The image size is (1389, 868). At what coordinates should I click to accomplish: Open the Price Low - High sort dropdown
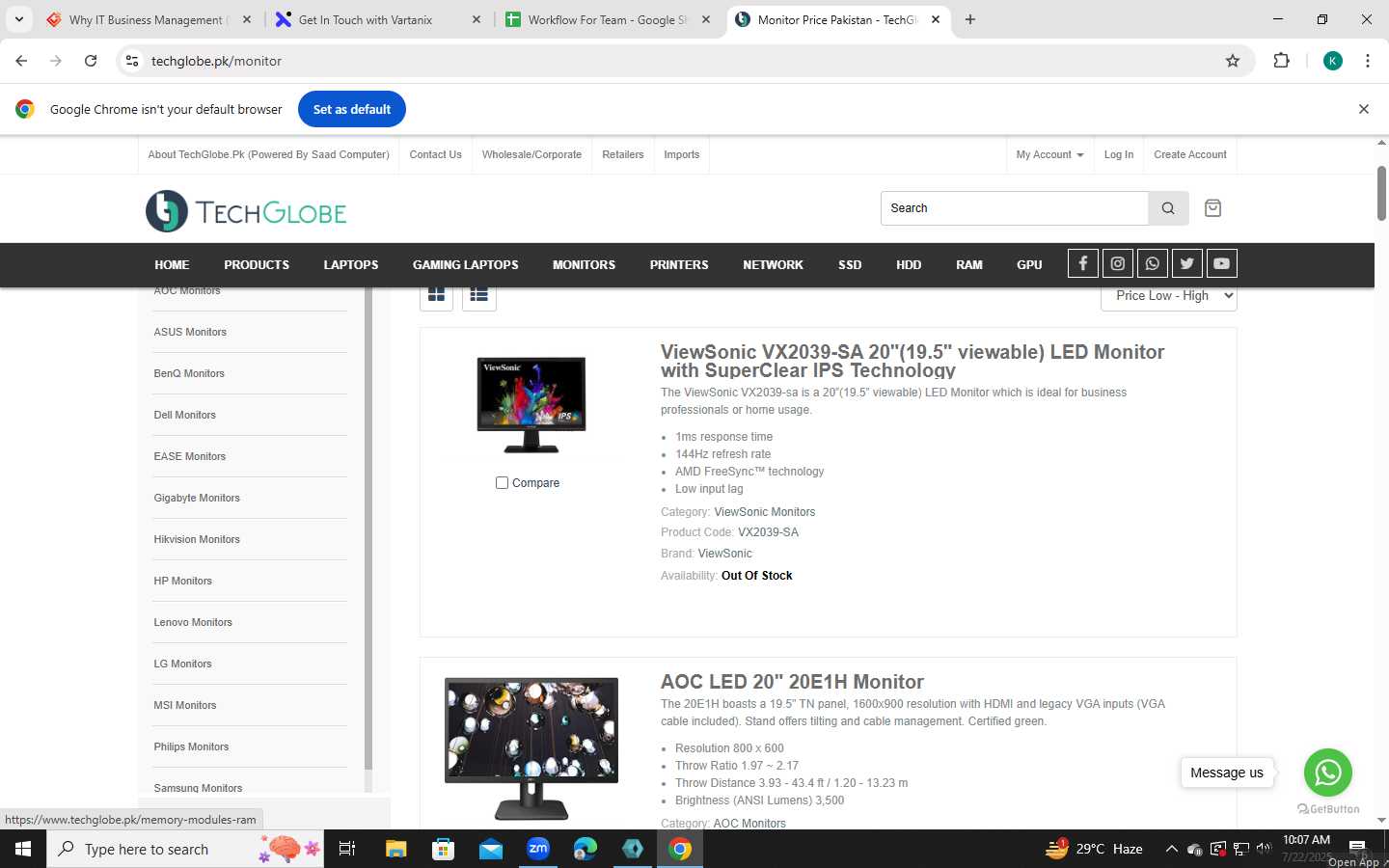click(1168, 296)
